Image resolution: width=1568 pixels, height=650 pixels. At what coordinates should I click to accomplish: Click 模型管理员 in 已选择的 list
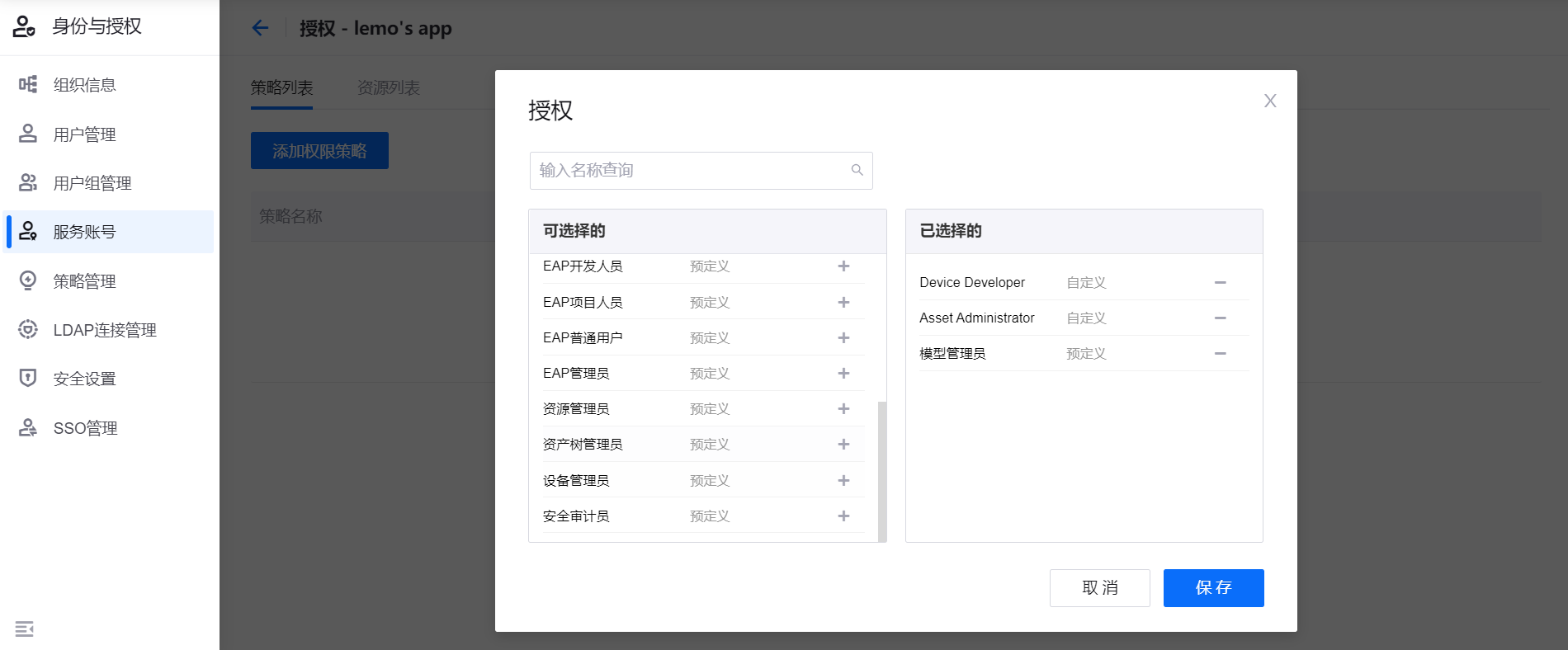pos(952,354)
